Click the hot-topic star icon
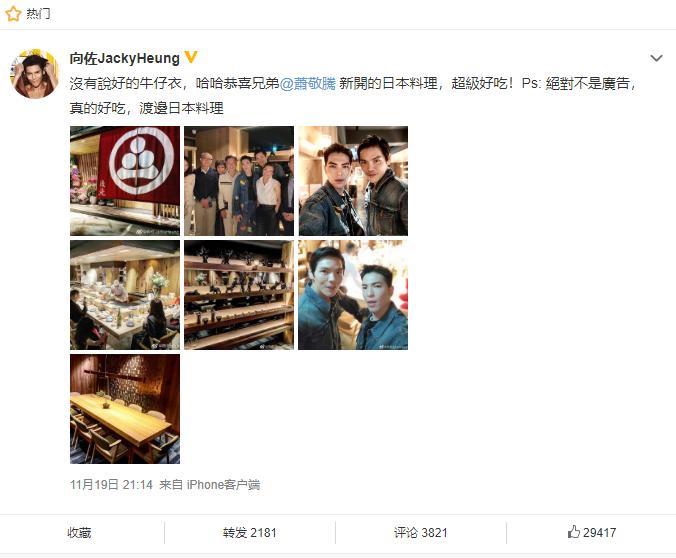676x558 pixels. 13,13
